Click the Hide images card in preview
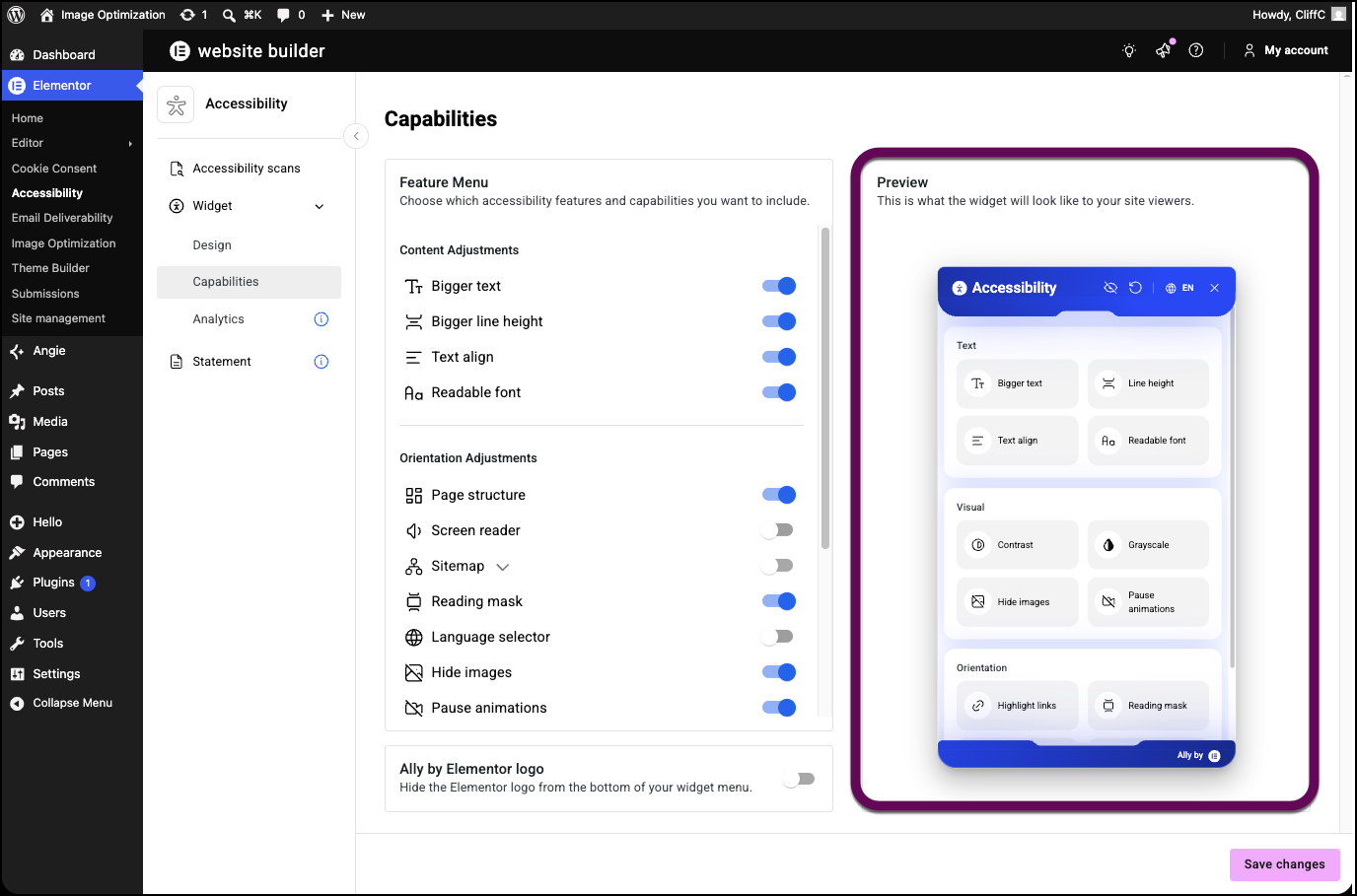Screen dimensions: 1357x896 coord(1018,602)
